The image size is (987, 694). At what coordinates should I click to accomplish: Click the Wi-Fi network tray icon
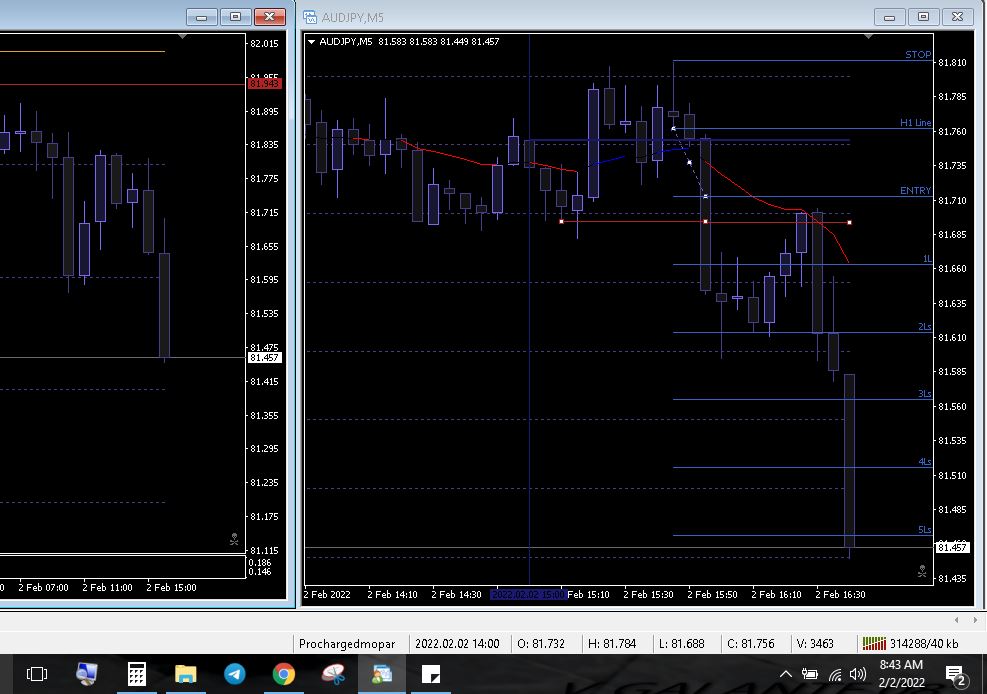point(835,674)
